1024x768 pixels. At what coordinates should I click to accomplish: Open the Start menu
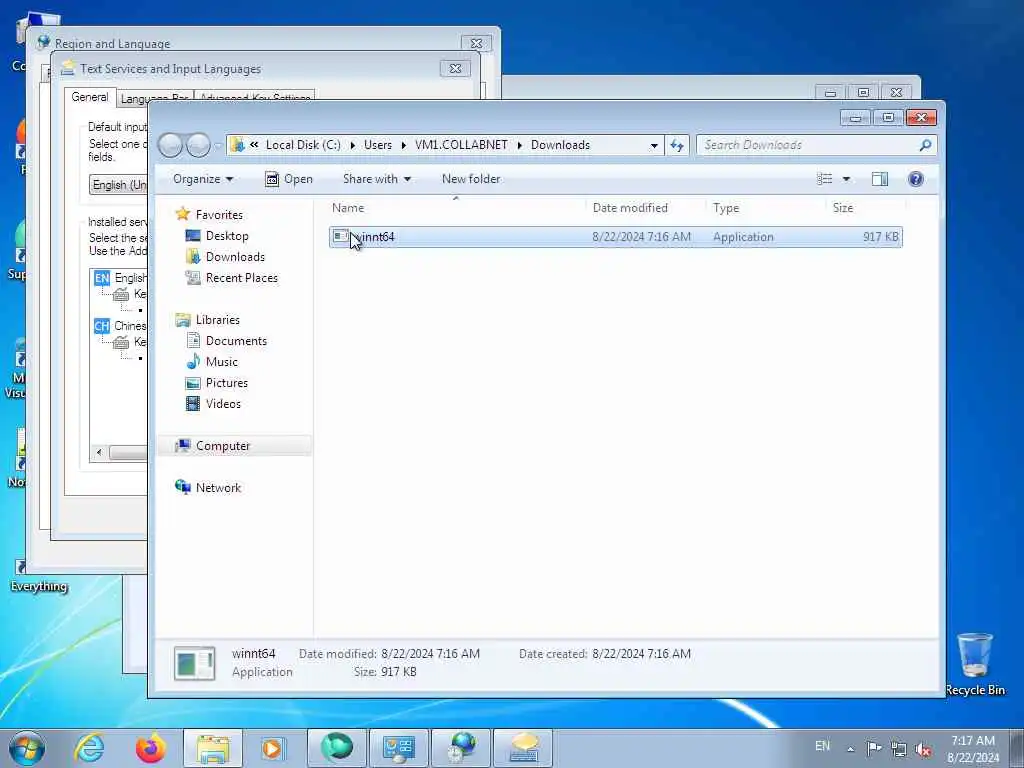pyautogui.click(x=27, y=748)
